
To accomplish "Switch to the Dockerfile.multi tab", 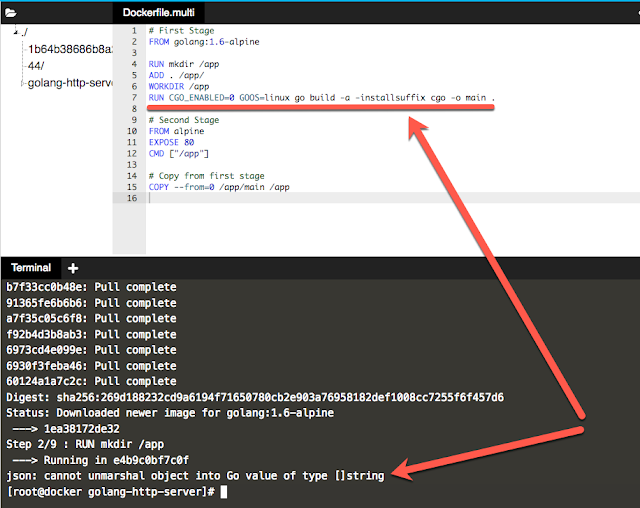I will coord(158,13).
